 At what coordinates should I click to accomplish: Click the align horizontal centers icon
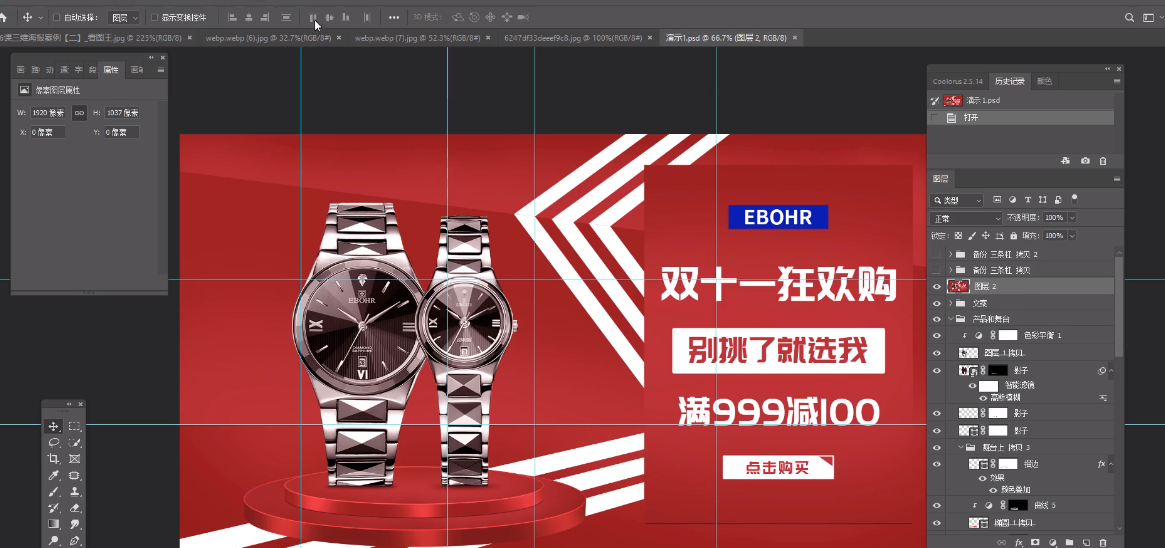click(249, 17)
